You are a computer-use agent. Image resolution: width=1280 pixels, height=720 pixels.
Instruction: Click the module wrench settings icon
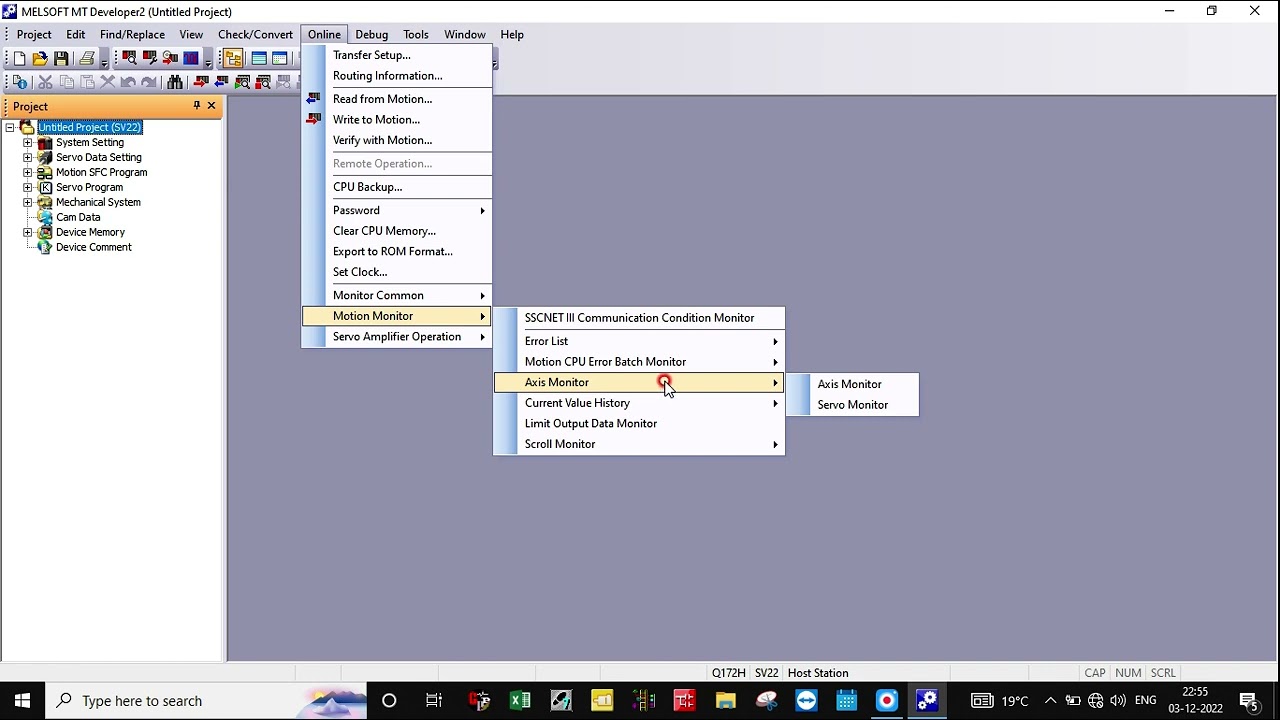tap(150, 58)
